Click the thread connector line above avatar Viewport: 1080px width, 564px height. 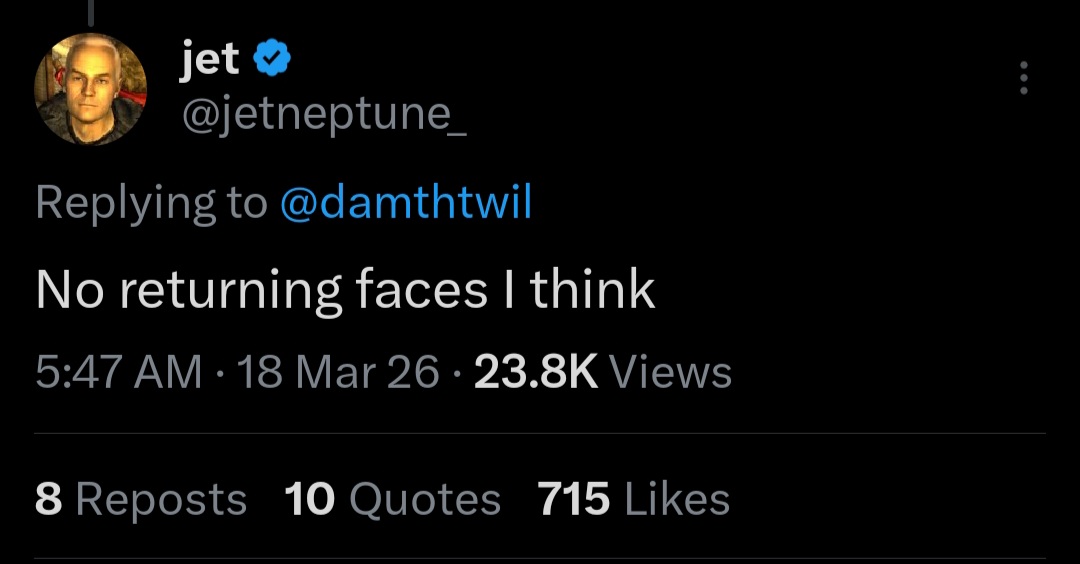[x=90, y=12]
